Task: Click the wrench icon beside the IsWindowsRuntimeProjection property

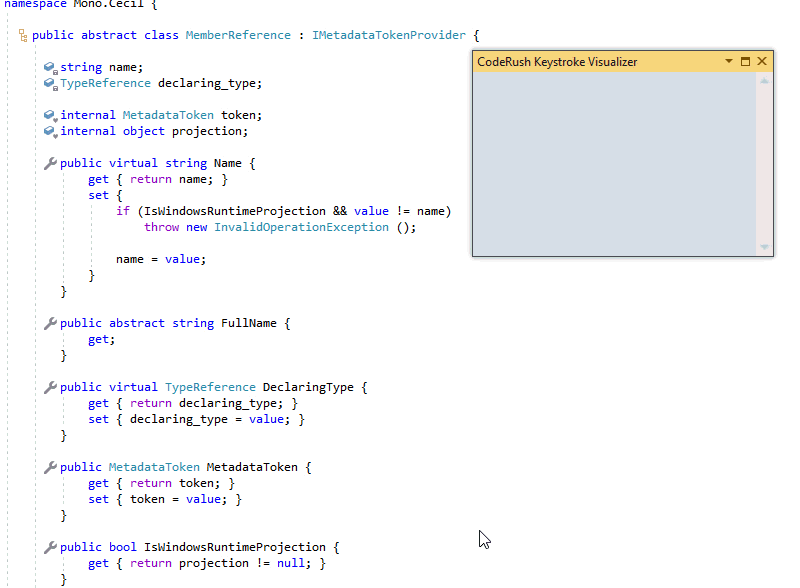Action: click(x=50, y=548)
